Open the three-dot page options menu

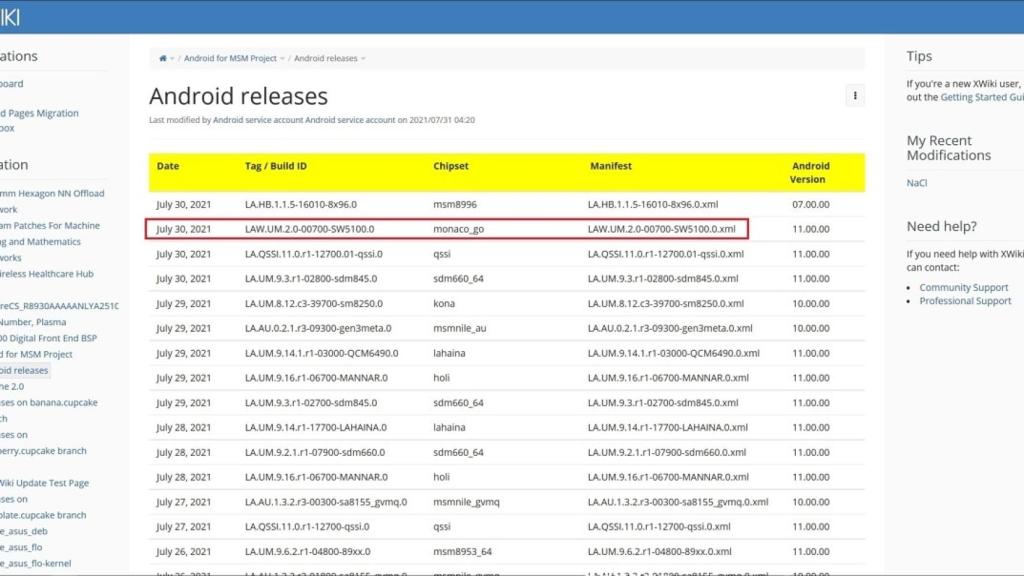(x=855, y=96)
